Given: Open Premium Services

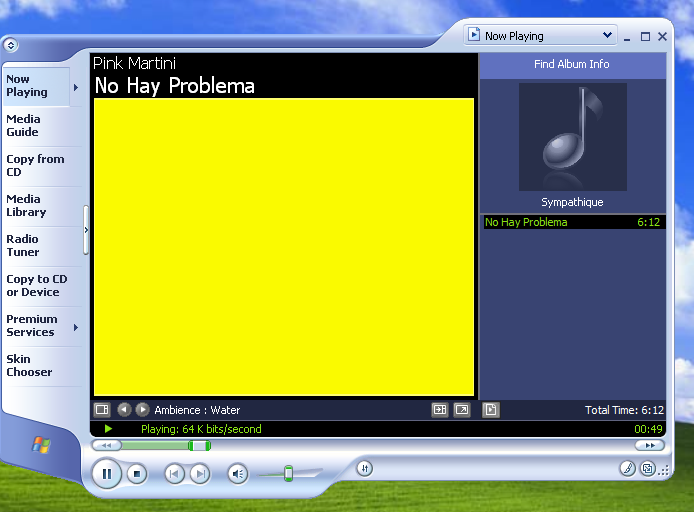Looking at the screenshot, I should click(36, 326).
